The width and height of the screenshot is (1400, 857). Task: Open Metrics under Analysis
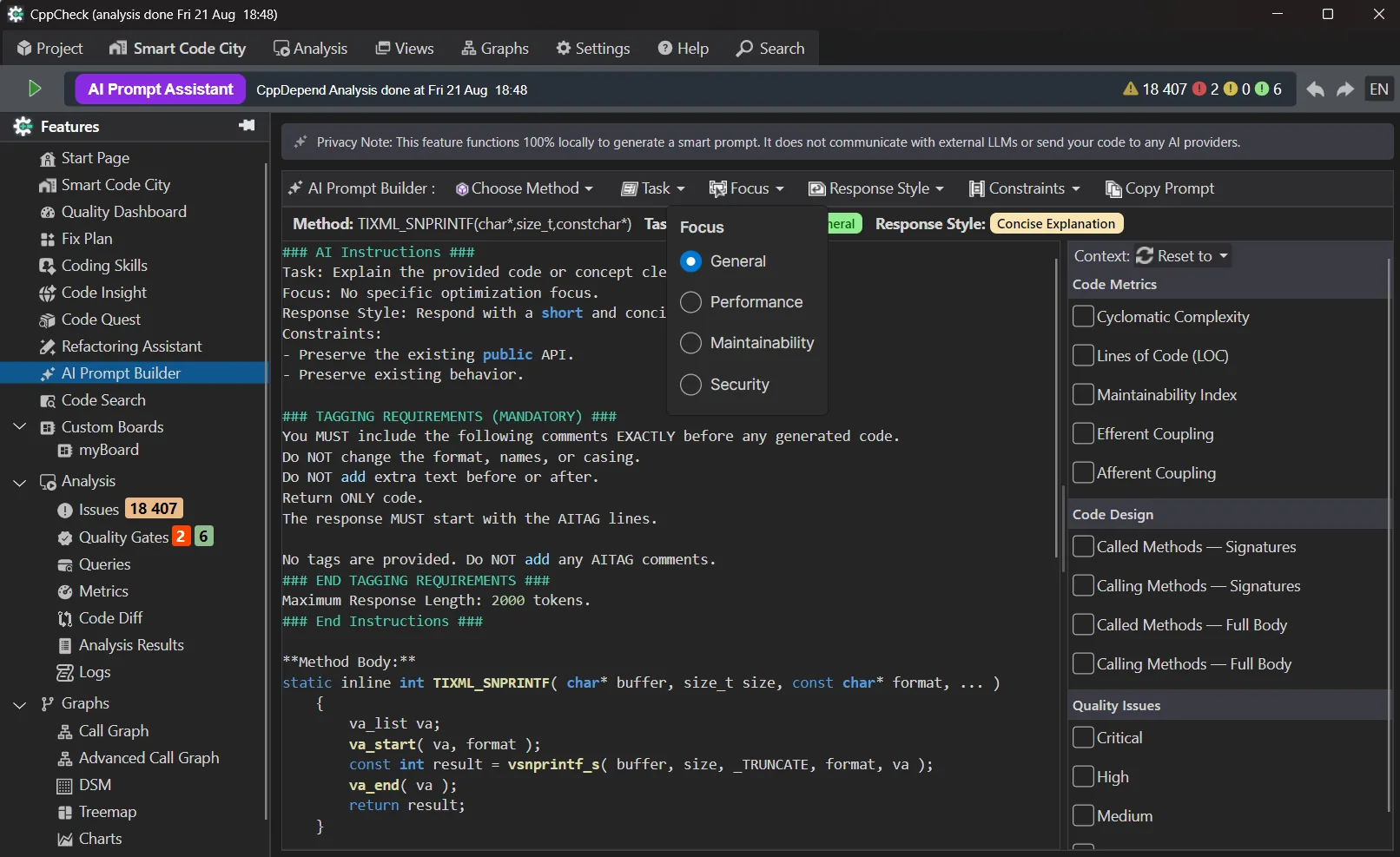pyautogui.click(x=93, y=591)
